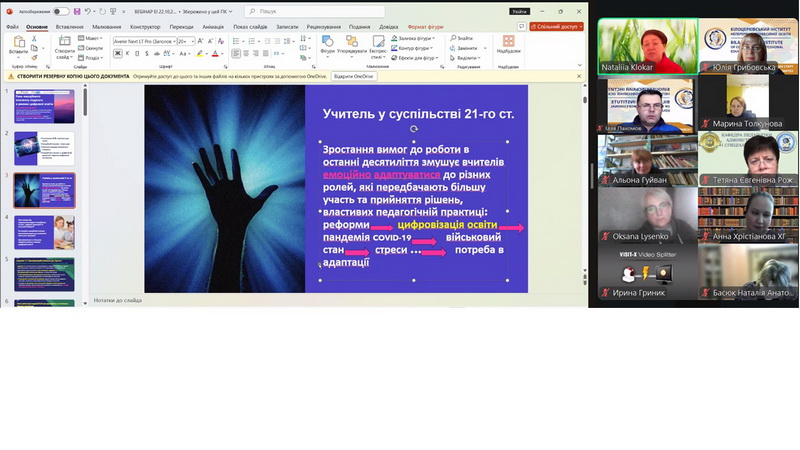Toggle bold text formatting
Viewport: 800px width, 450px height.
coord(117,53)
